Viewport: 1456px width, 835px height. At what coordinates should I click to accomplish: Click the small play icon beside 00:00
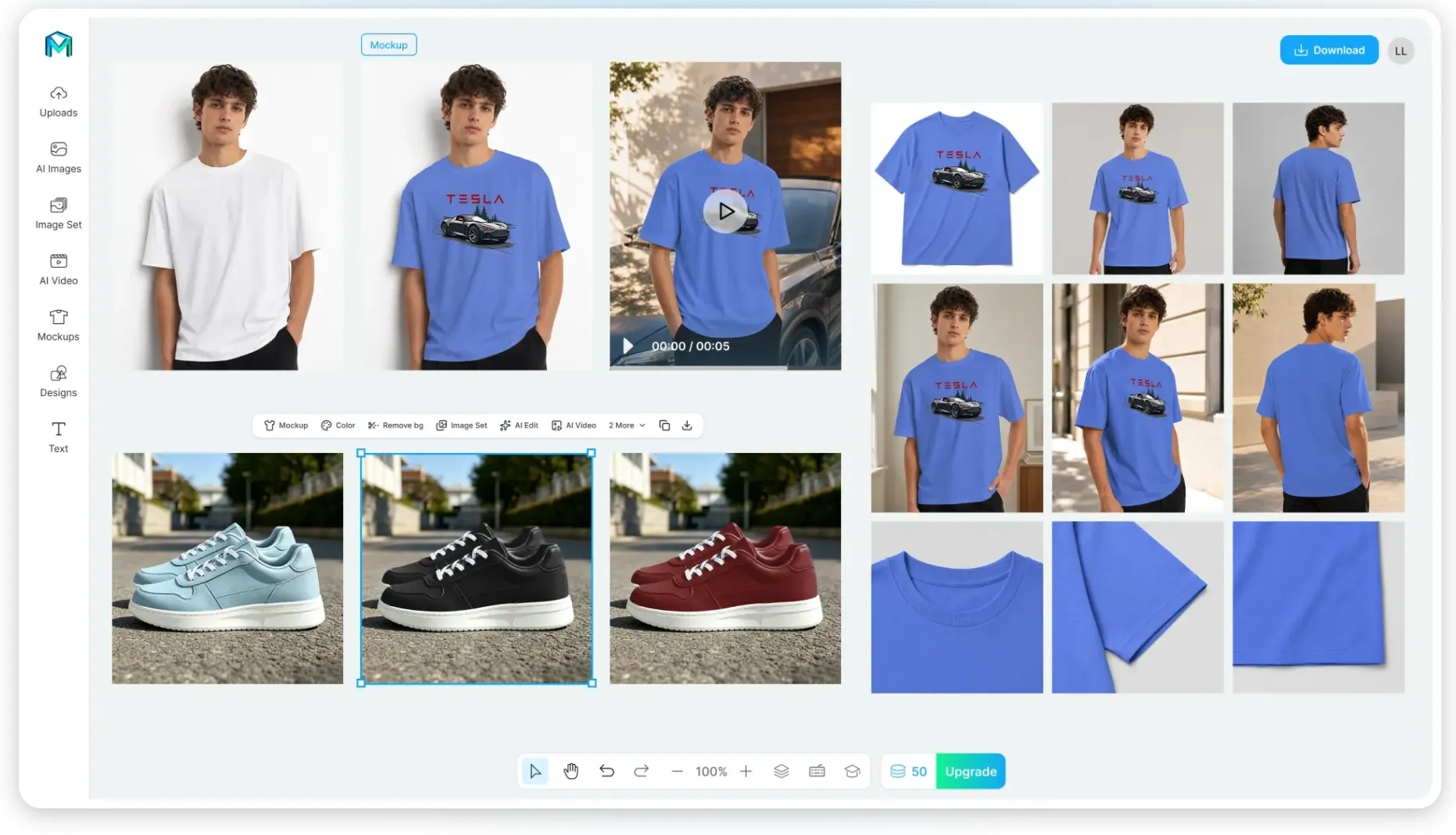click(628, 346)
